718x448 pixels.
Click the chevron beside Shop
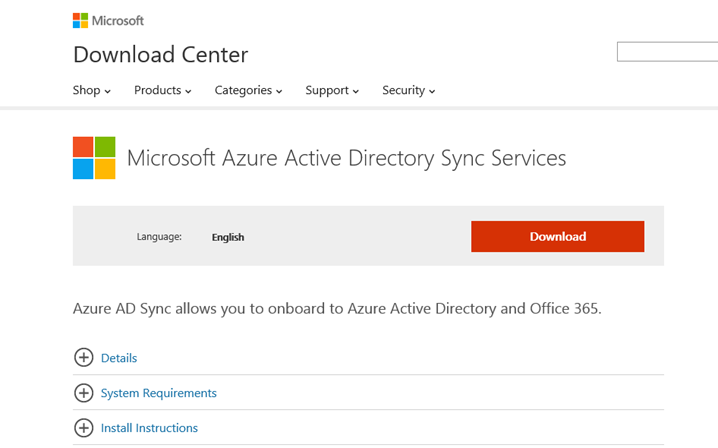click(x=108, y=91)
